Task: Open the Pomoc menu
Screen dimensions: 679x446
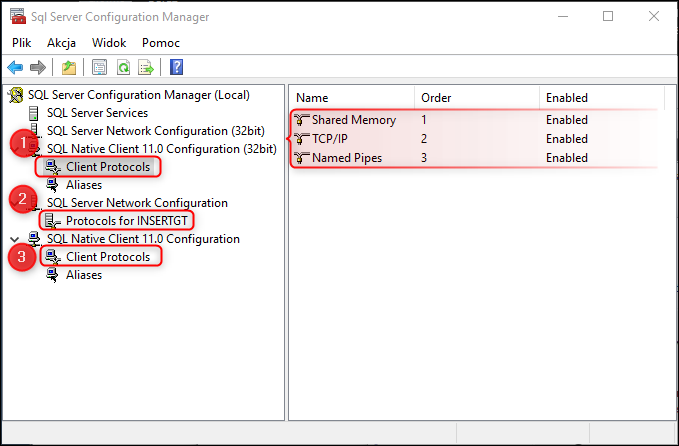Action: (x=161, y=43)
